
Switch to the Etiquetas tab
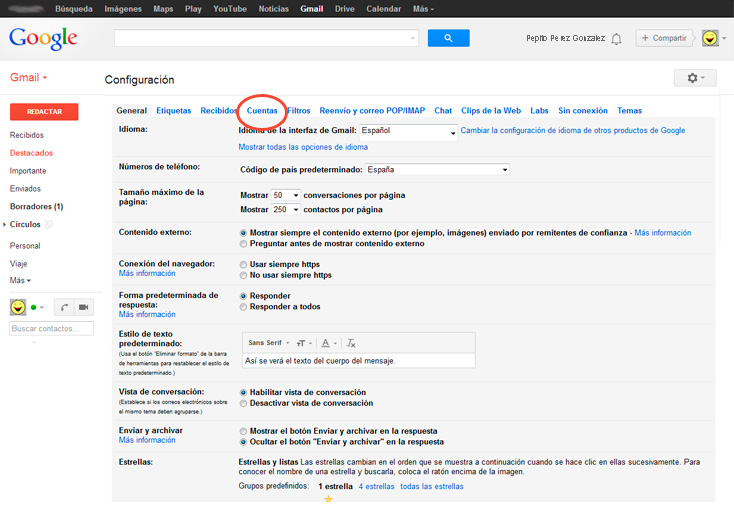pos(174,110)
